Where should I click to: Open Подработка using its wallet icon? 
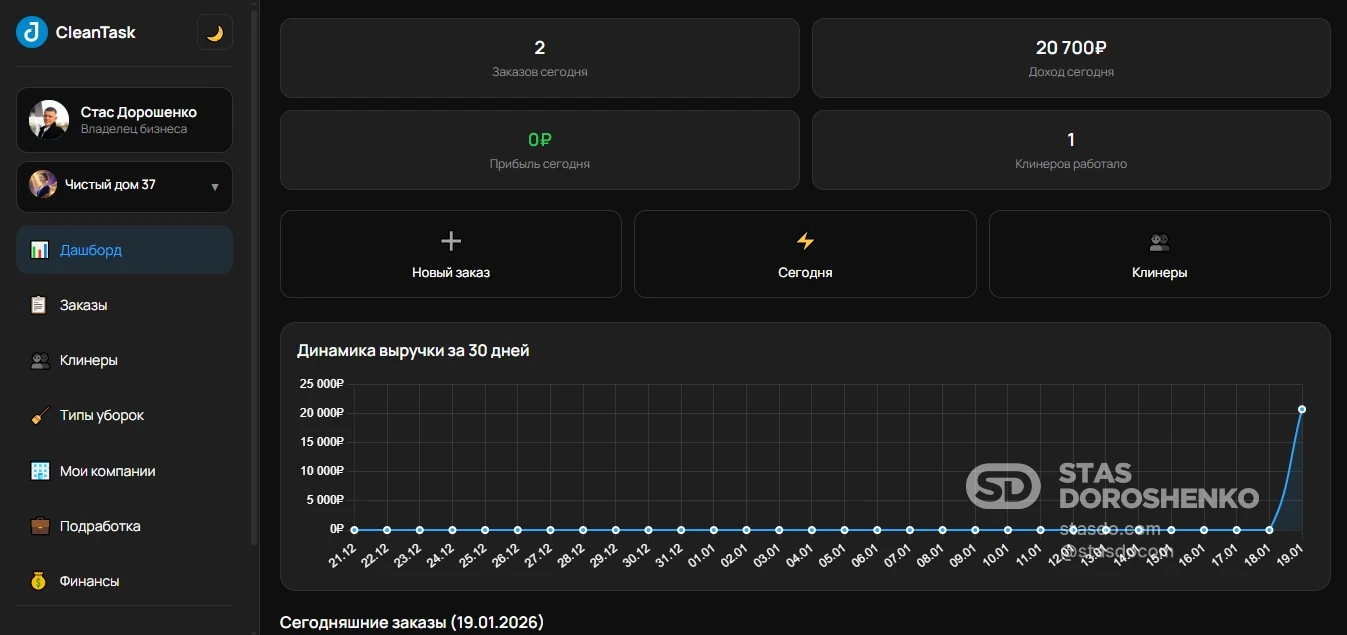click(x=38, y=525)
